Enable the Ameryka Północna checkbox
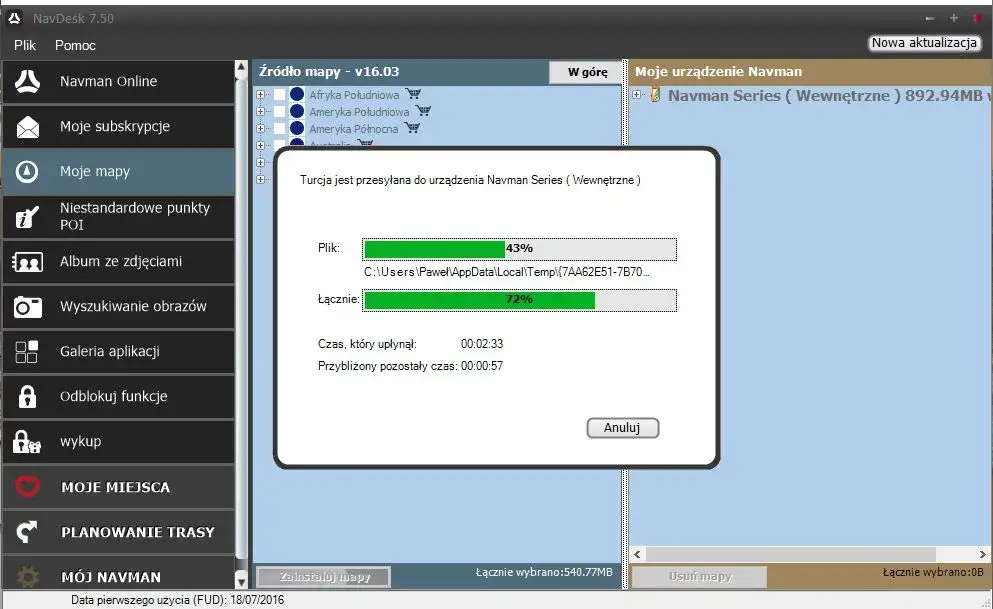Screen dimensions: 993x609 [x=280, y=129]
